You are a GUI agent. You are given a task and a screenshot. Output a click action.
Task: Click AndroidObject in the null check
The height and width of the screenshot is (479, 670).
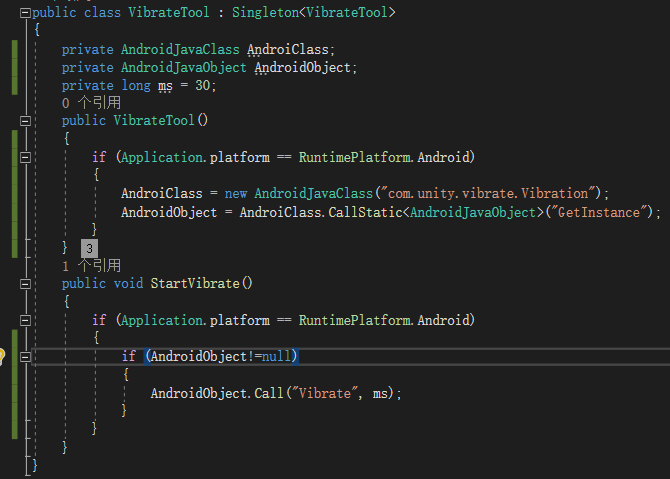199,356
